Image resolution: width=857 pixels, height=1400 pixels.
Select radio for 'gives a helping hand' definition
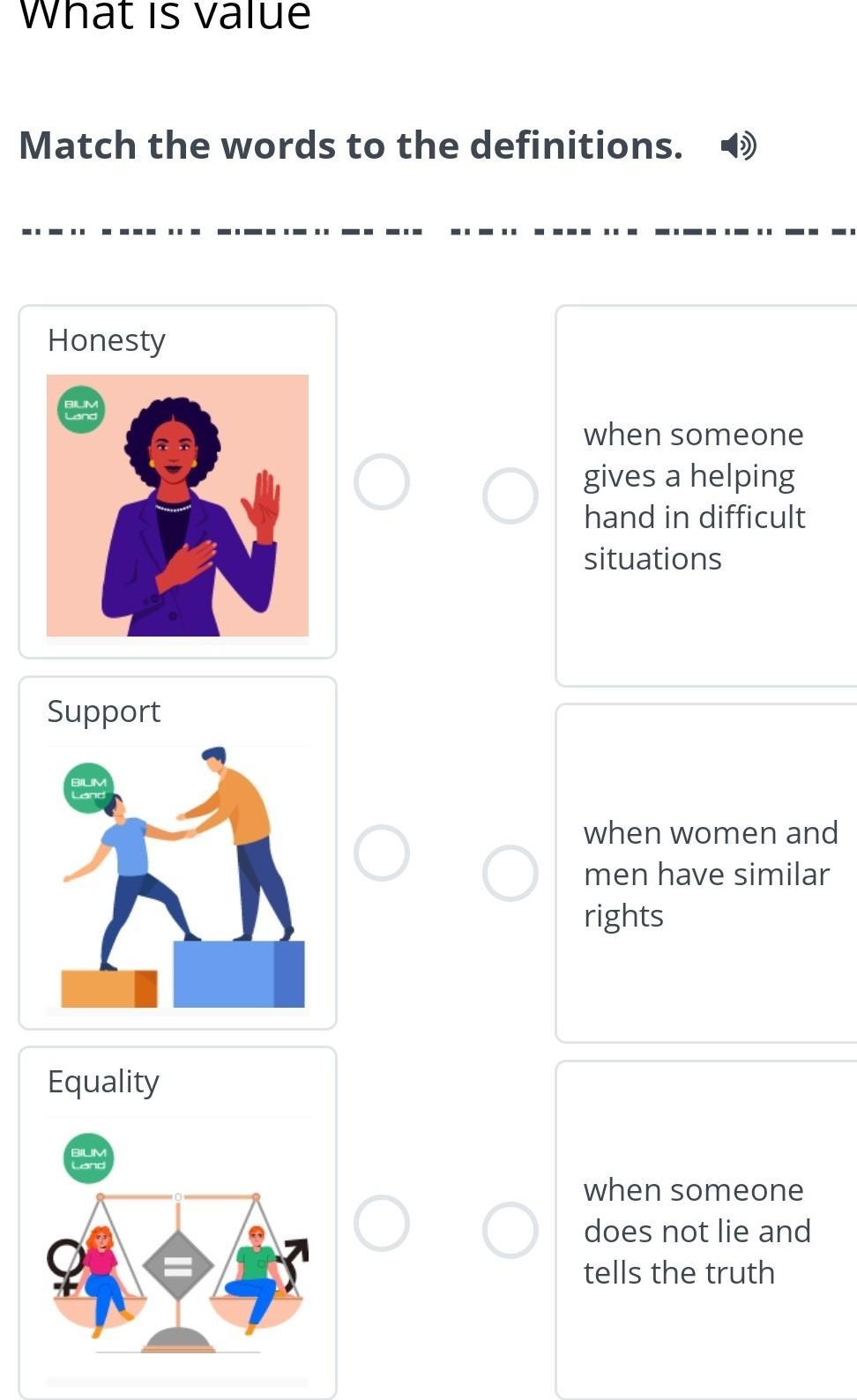[510, 495]
